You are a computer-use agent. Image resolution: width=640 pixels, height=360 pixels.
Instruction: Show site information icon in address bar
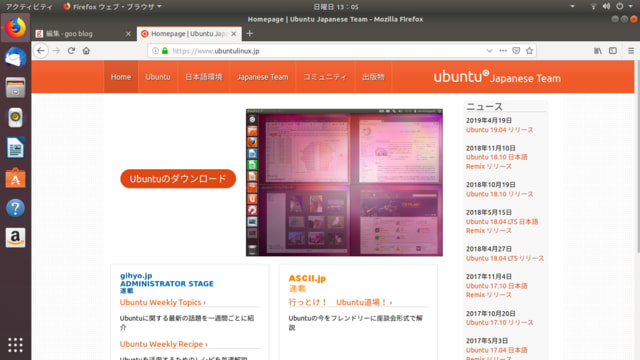[155, 51]
